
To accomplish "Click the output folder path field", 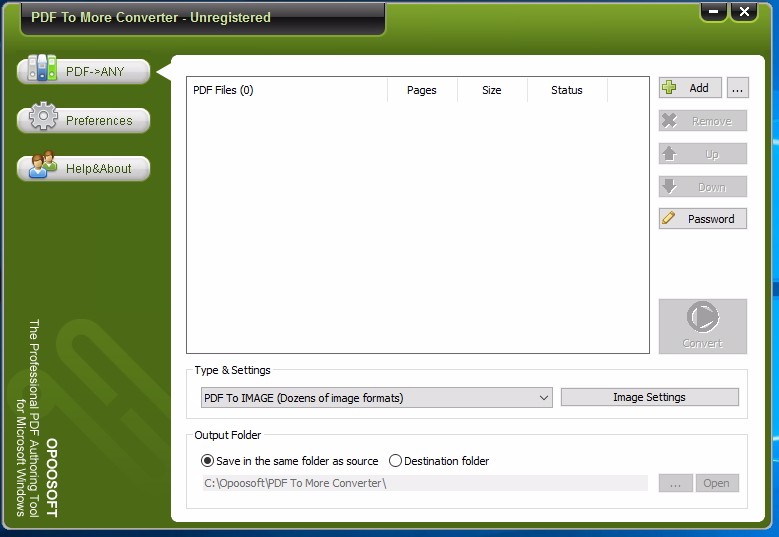I will [425, 483].
